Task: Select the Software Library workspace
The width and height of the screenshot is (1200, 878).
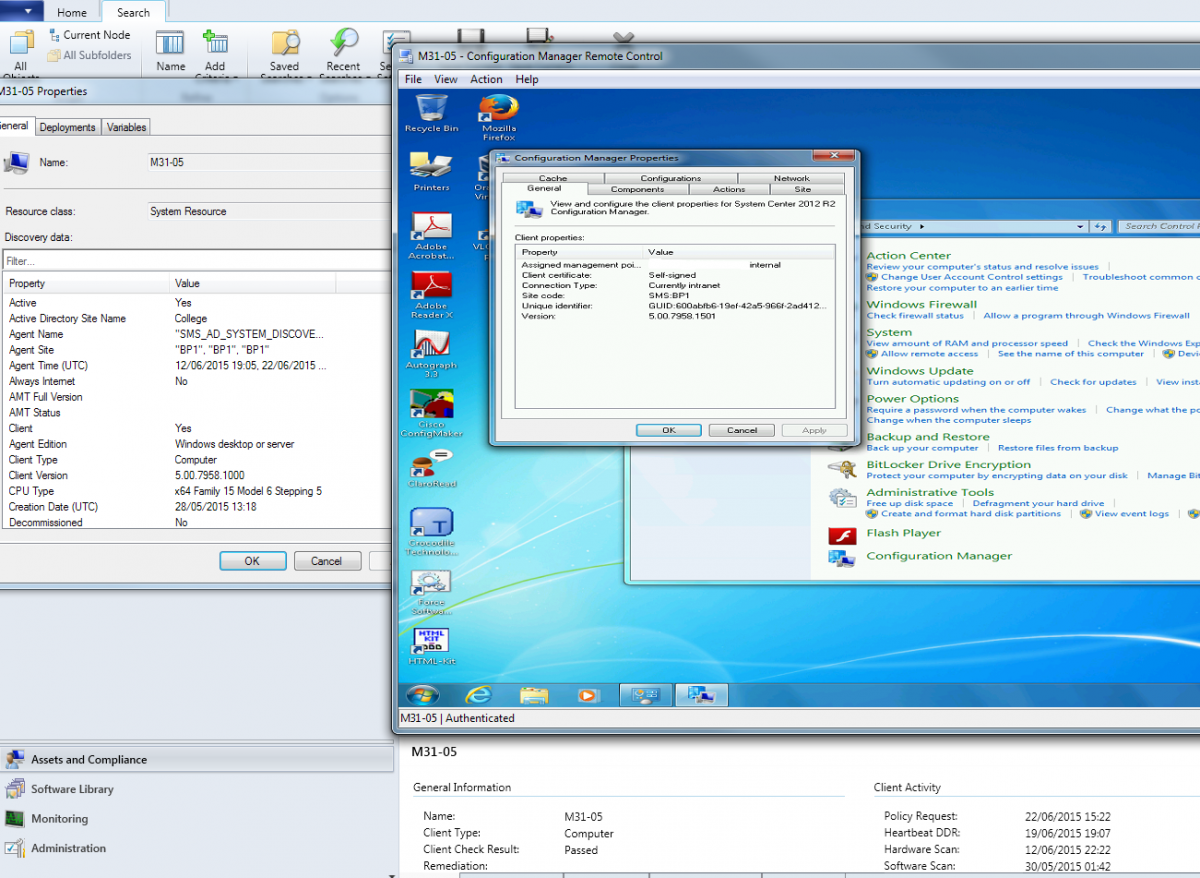Action: tap(196, 789)
